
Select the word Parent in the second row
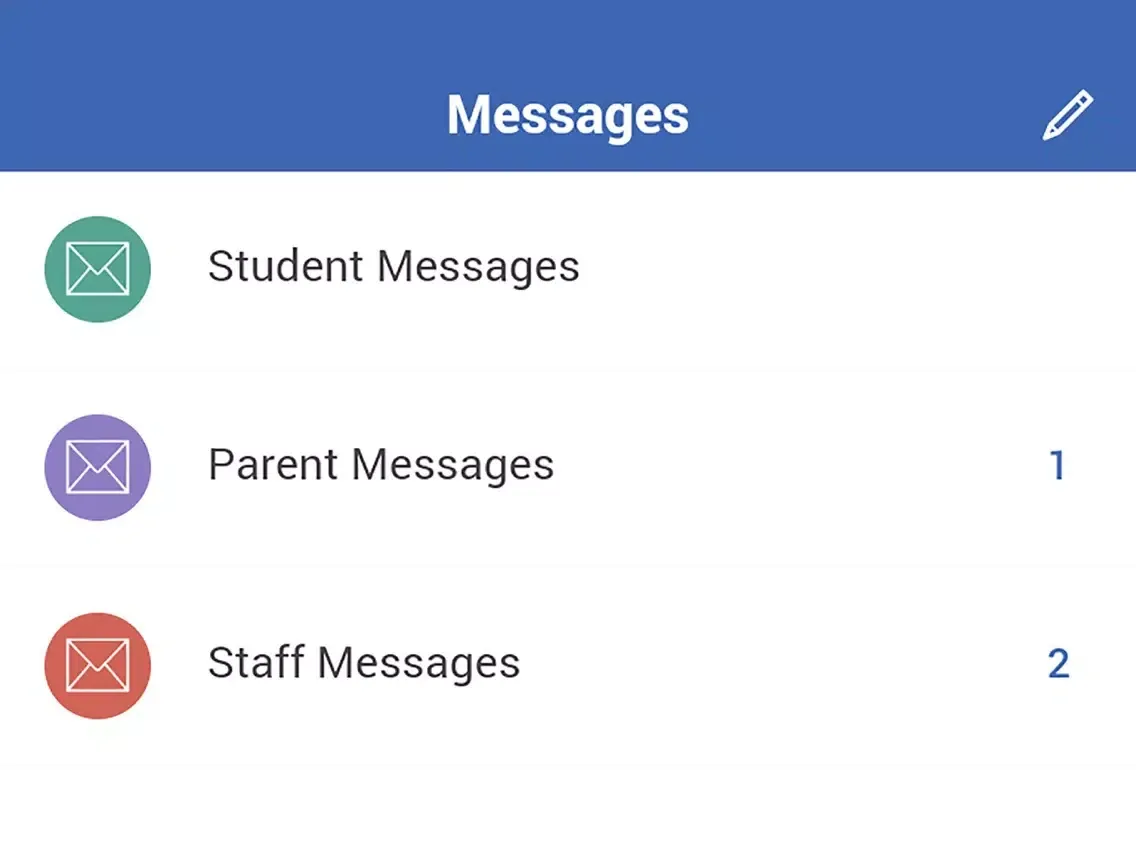pos(273,465)
